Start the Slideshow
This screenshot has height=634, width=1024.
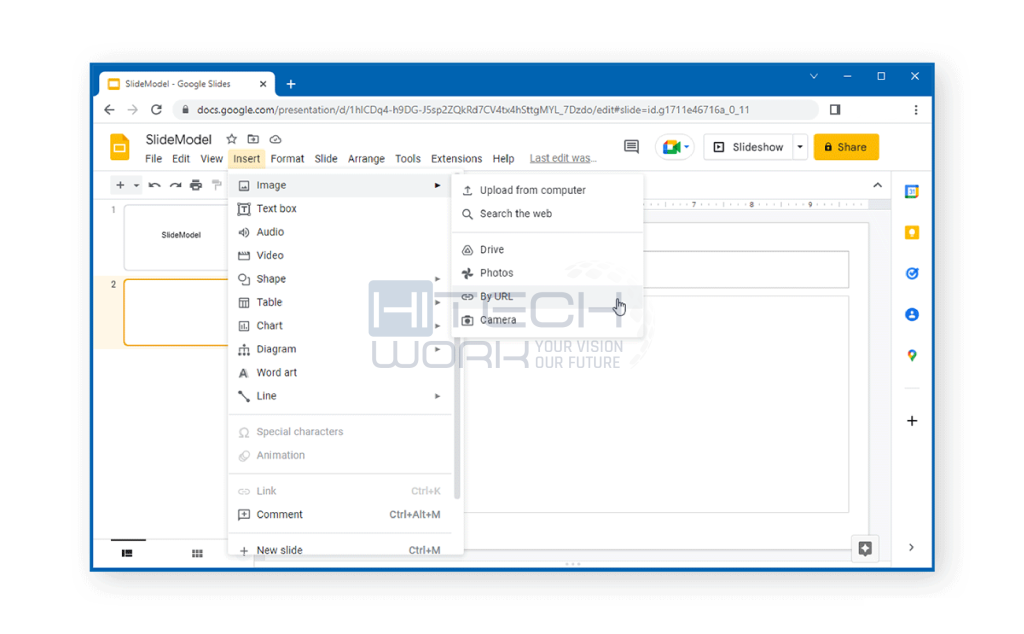pyautogui.click(x=748, y=147)
